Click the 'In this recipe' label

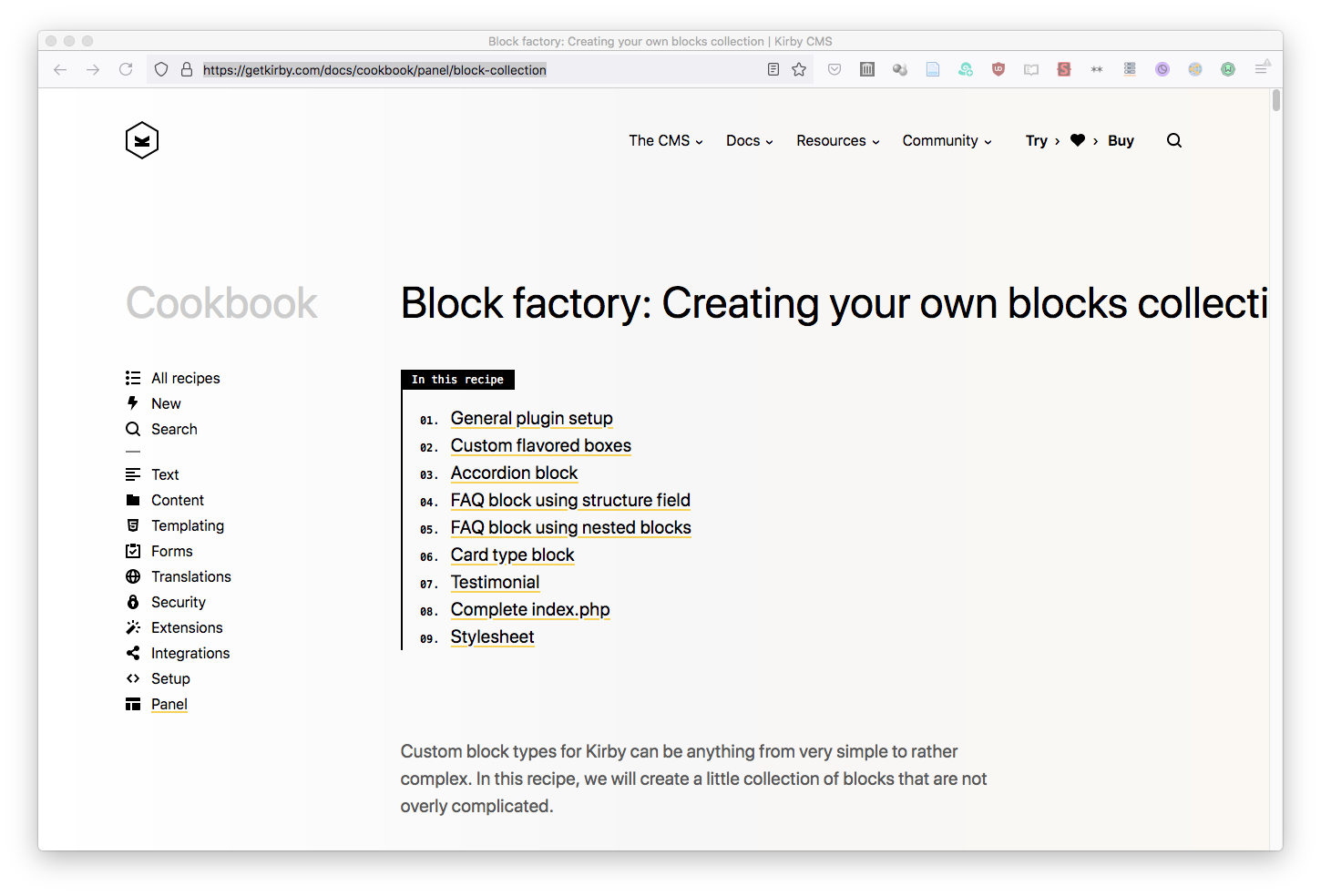coord(457,380)
